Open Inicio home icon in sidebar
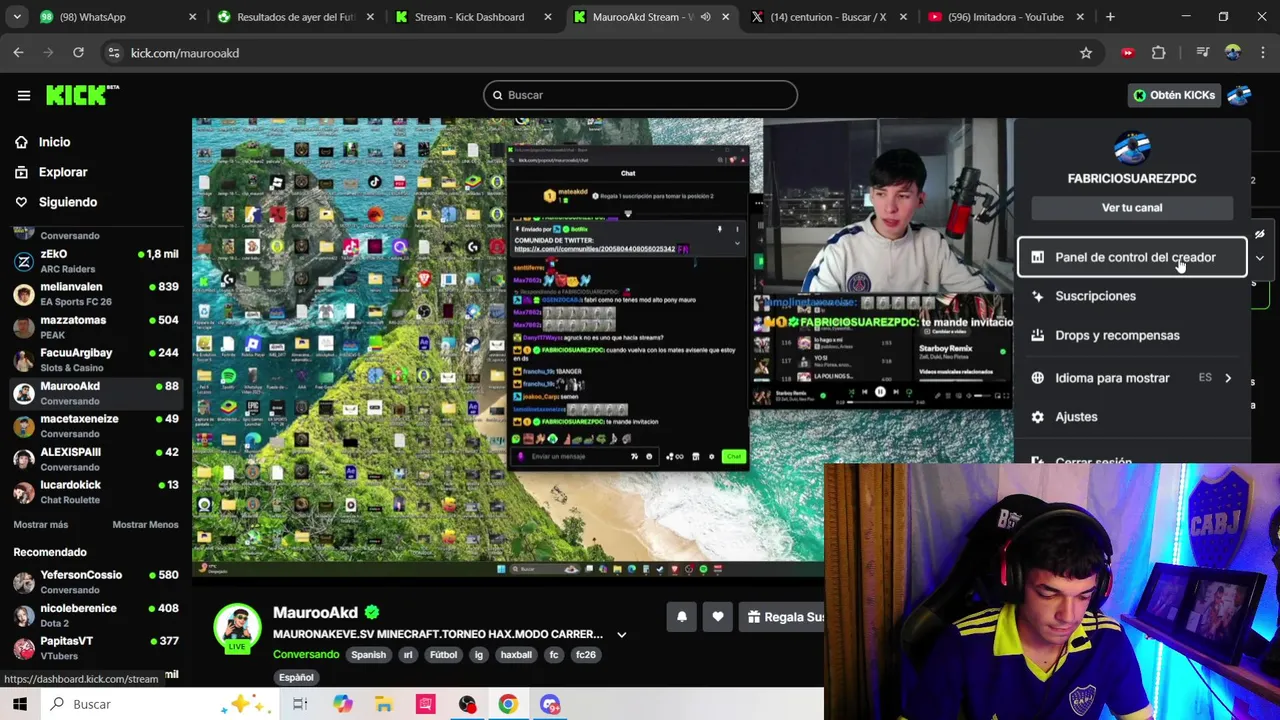Image resolution: width=1280 pixels, height=720 pixels. (21, 142)
